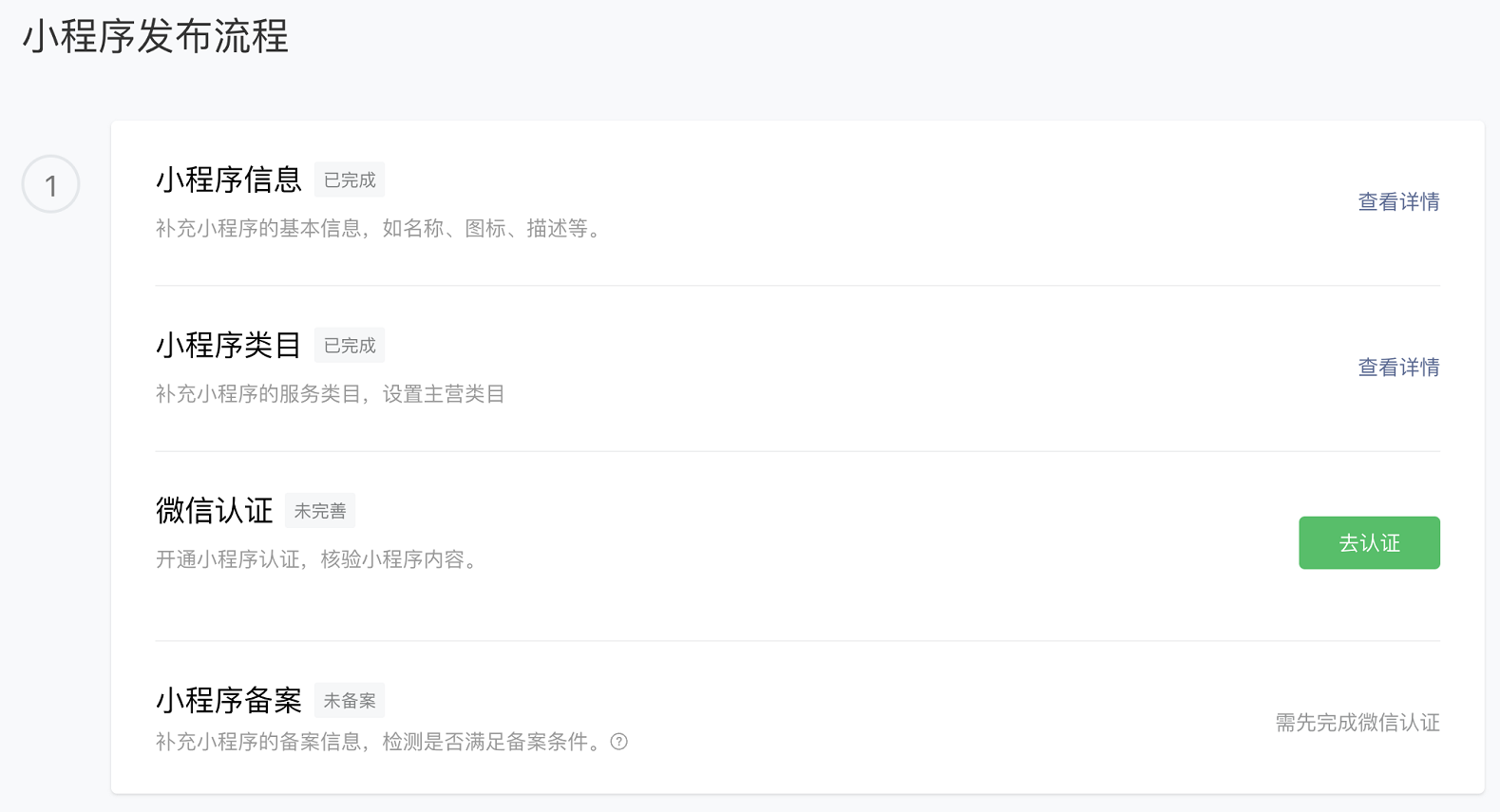Click description 开通小程序认证,核验小程序内容
This screenshot has width=1500, height=812.
click(316, 559)
